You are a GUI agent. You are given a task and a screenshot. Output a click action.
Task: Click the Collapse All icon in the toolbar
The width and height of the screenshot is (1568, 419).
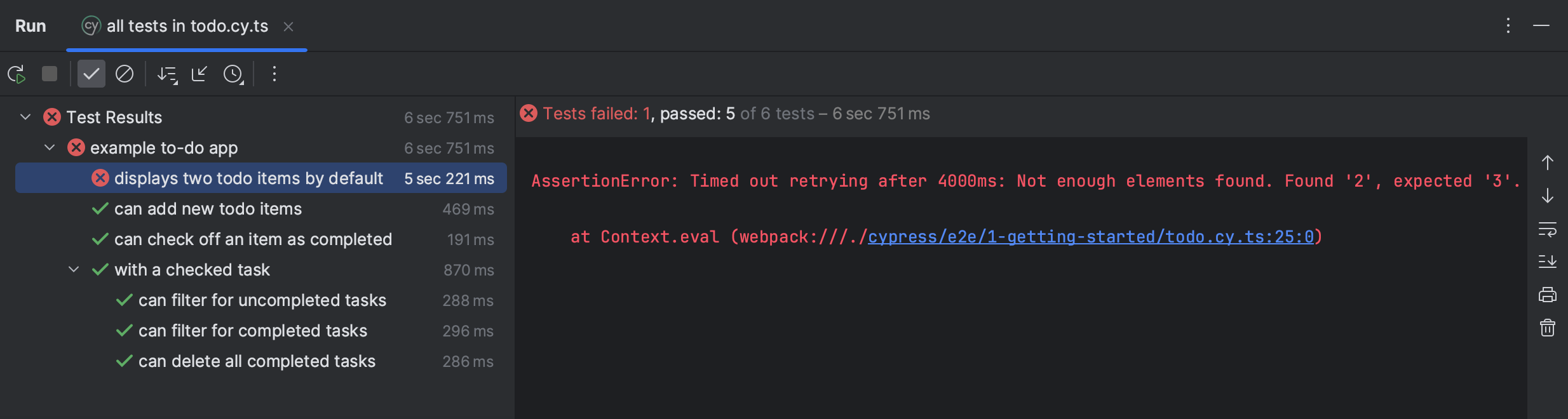(x=199, y=74)
